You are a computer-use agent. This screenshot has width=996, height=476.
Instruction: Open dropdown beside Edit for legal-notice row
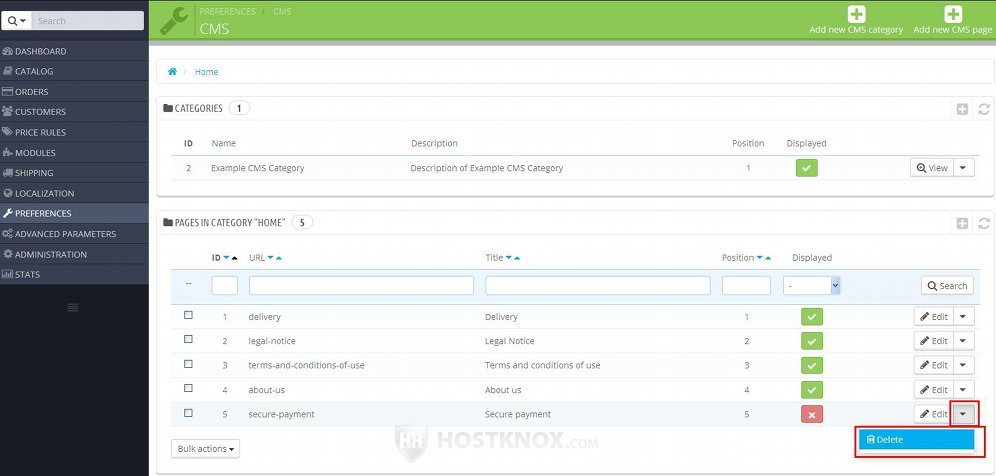point(964,341)
